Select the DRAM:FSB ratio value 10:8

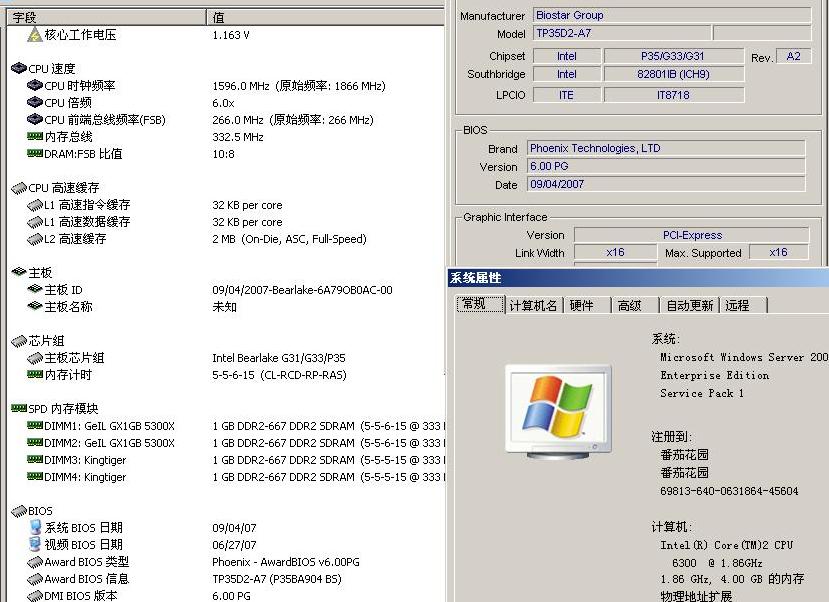click(223, 154)
